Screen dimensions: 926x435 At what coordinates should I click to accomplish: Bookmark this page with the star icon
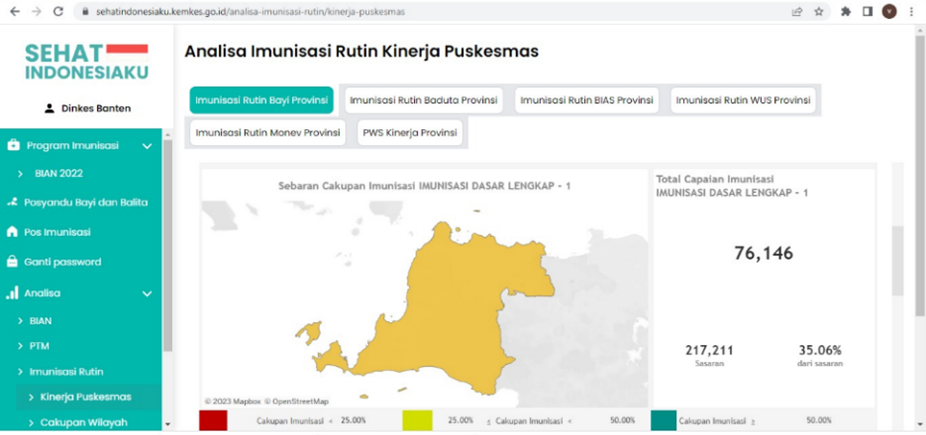819,11
